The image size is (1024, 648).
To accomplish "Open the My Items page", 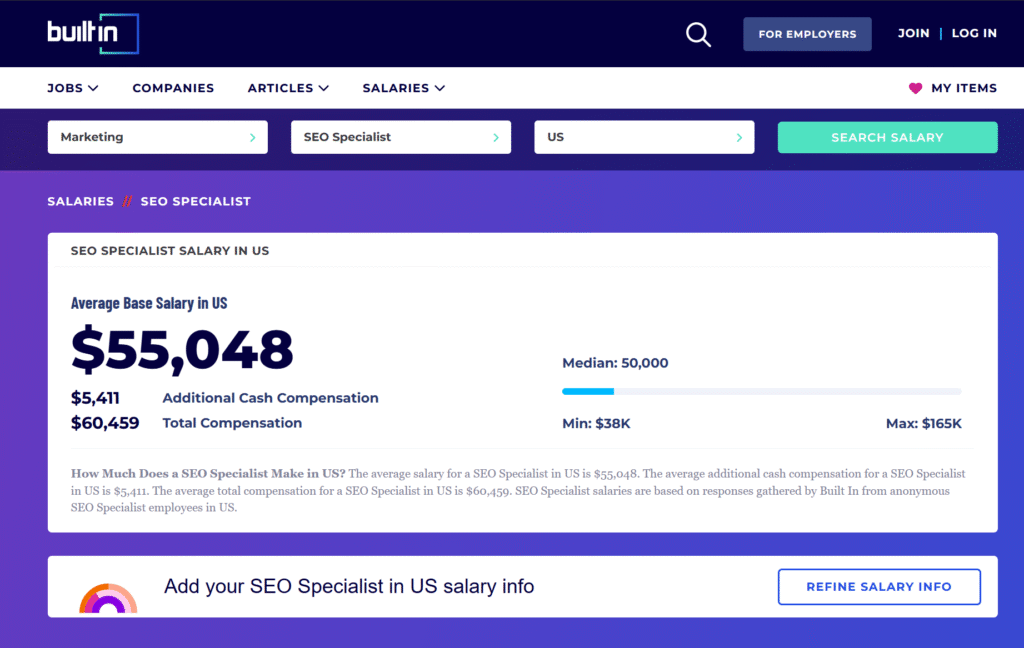I will pos(964,88).
